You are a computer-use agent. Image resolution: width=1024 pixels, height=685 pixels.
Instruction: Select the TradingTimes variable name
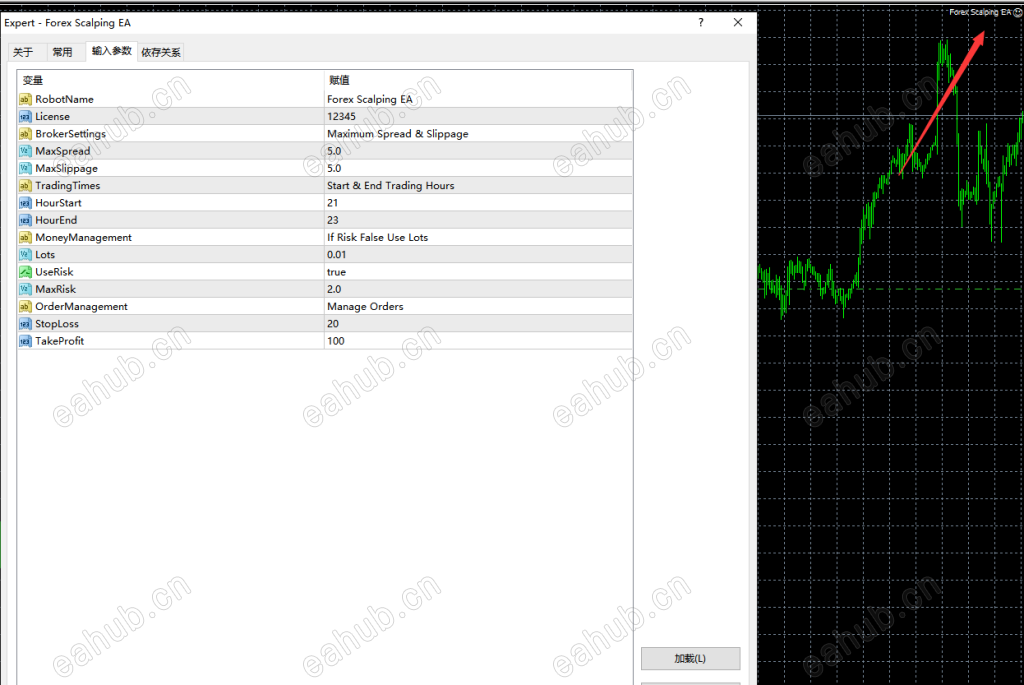(x=68, y=185)
